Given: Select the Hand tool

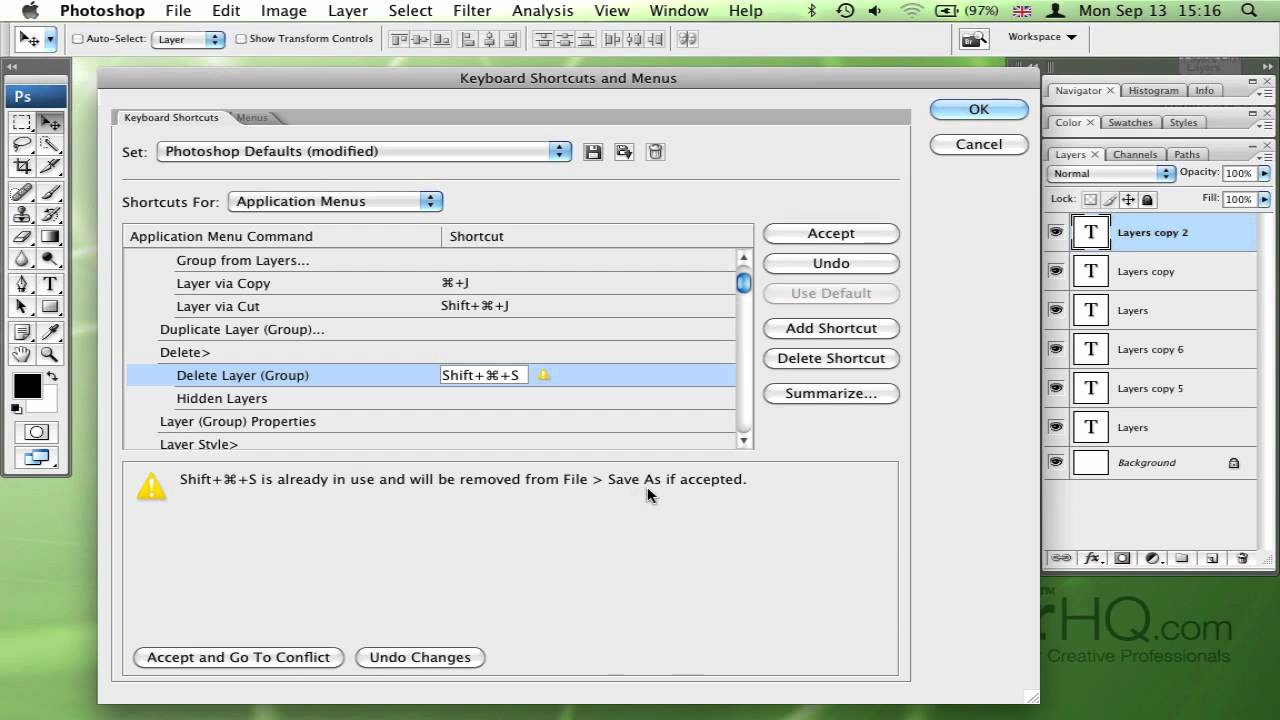Looking at the screenshot, I should click(x=21, y=354).
